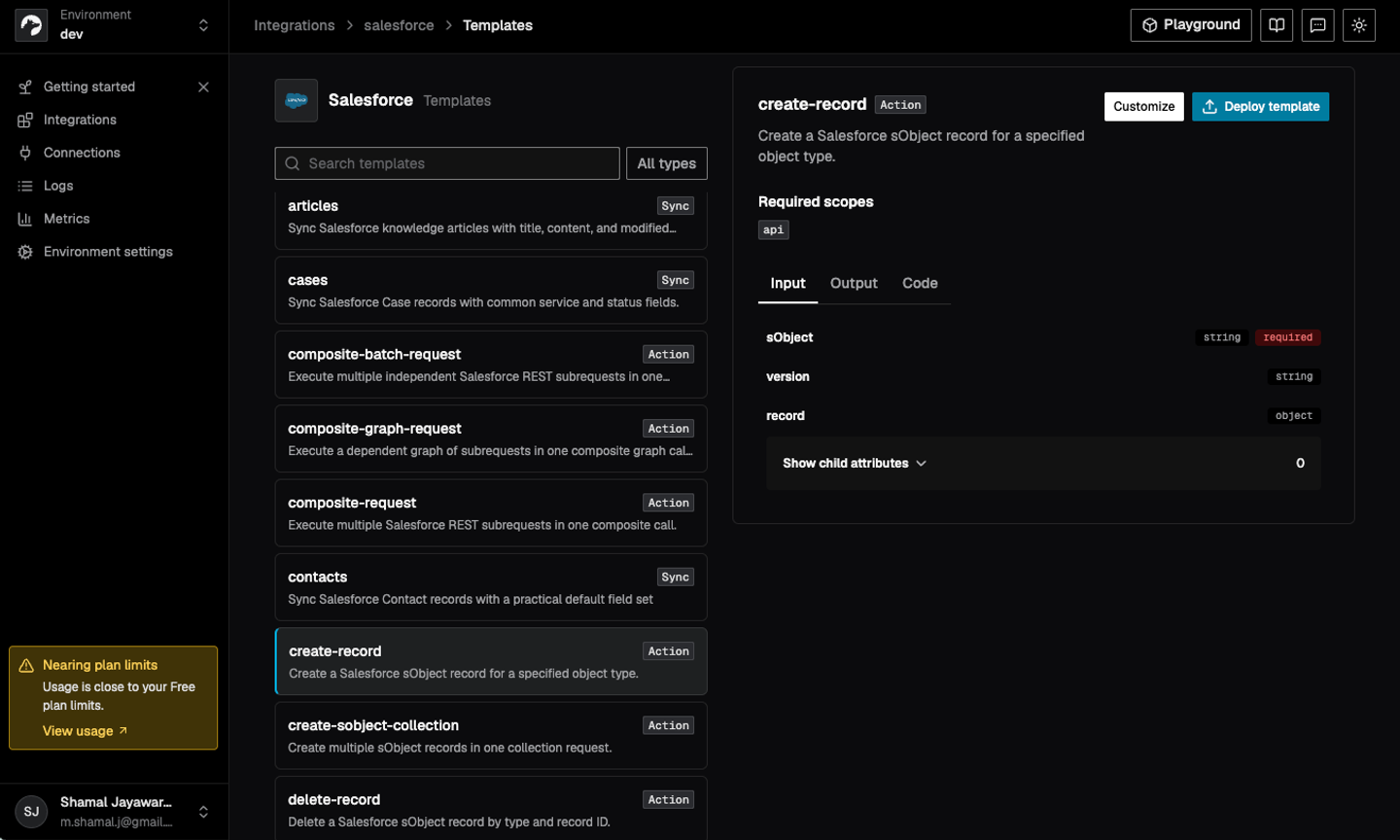Open the Playground button

click(1191, 25)
